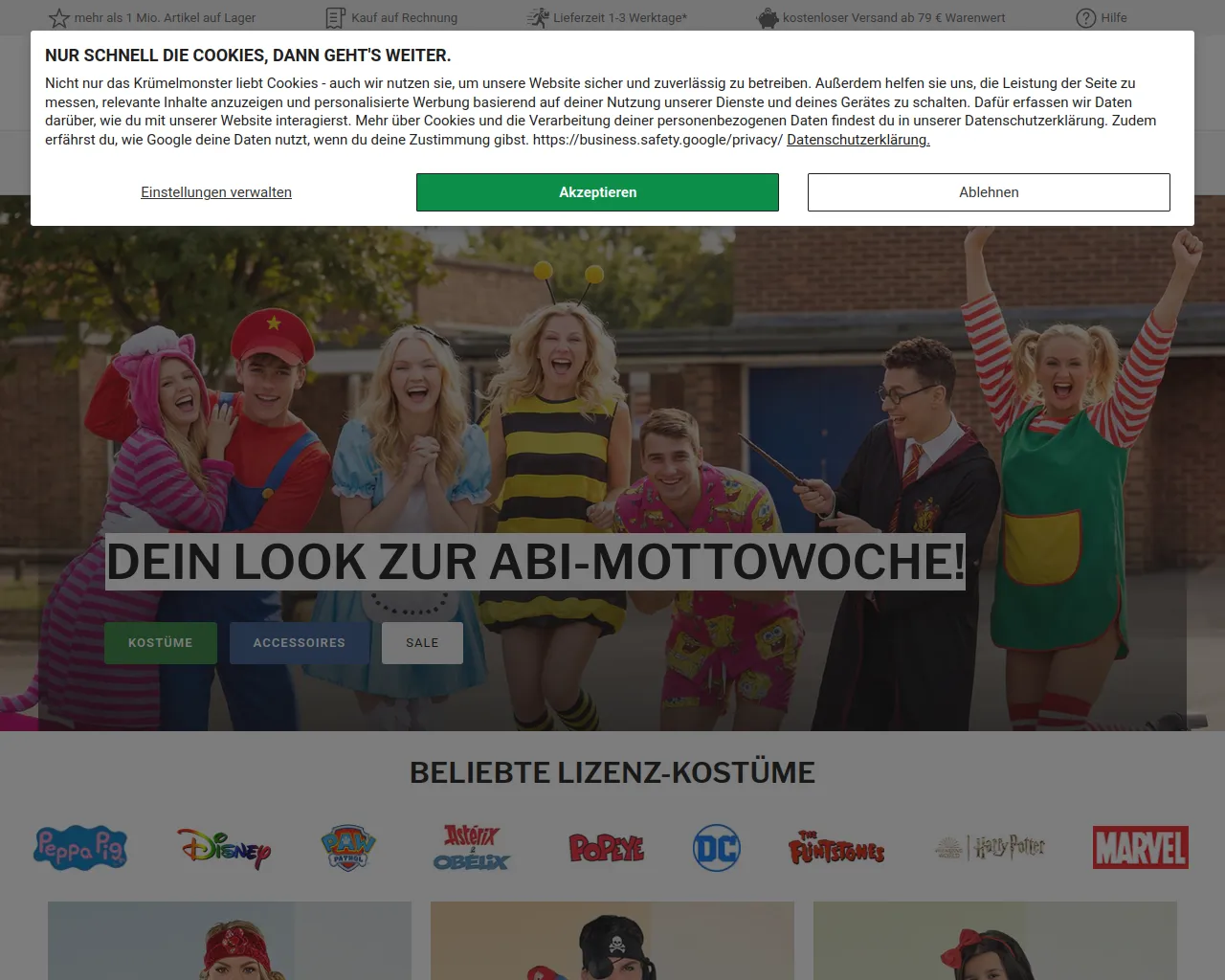
Task: Open Harry Potter costumes via its logo
Action: (x=989, y=847)
